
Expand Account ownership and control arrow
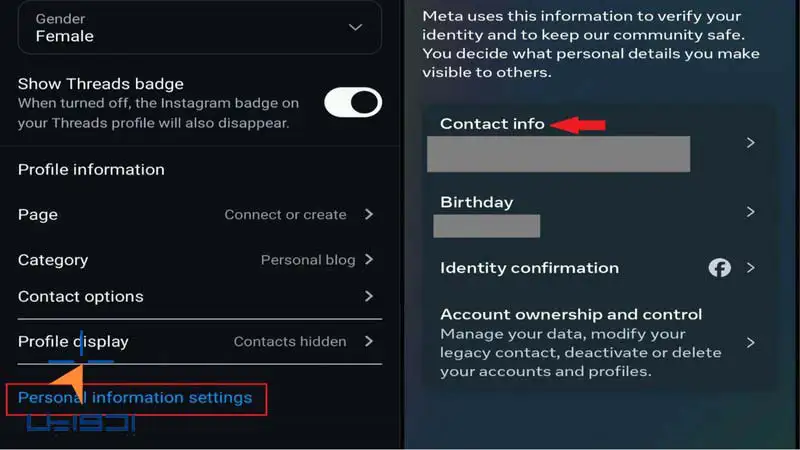[x=750, y=342]
